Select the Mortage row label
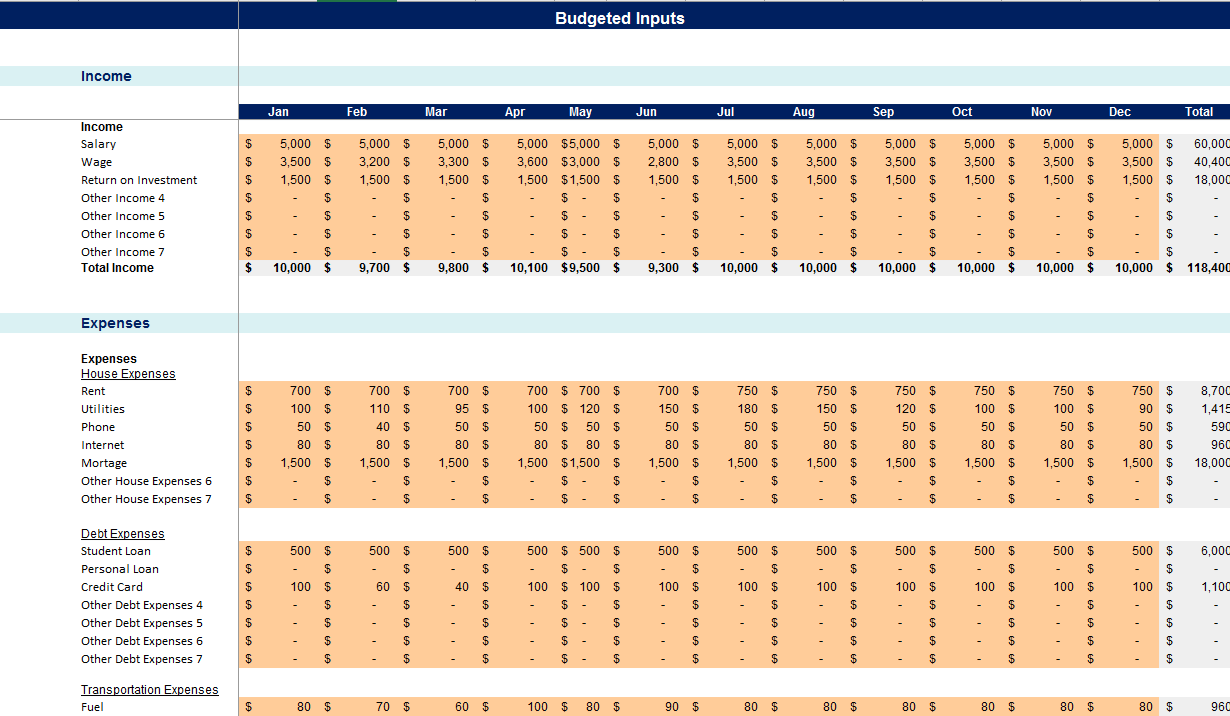 (102, 463)
